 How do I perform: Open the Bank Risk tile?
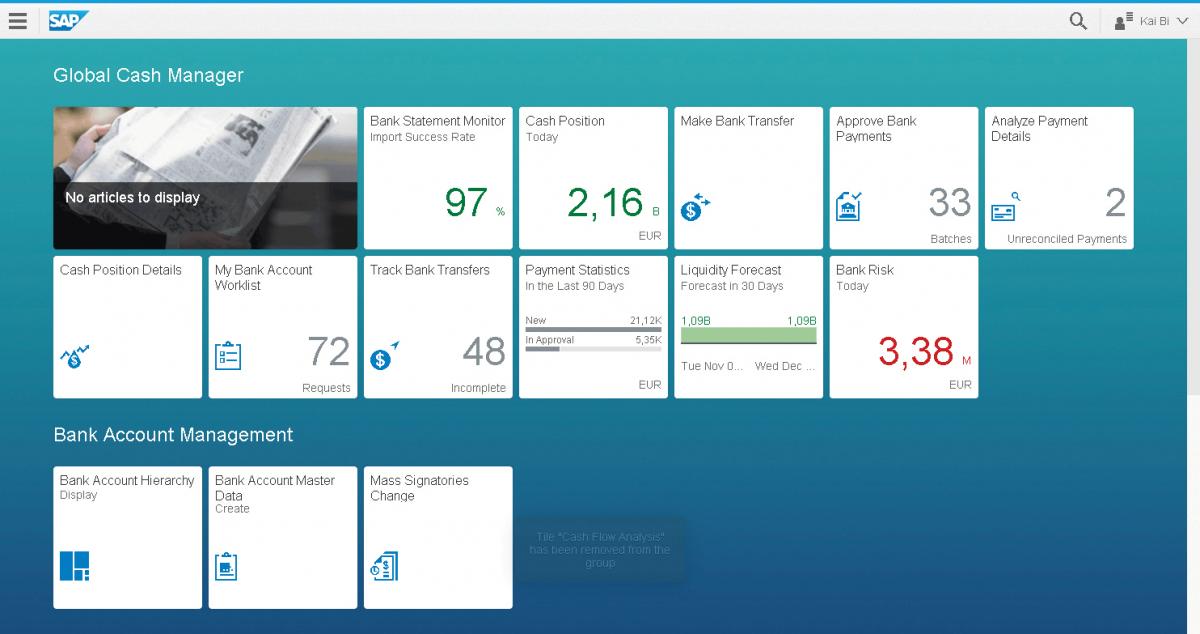pyautogui.click(x=904, y=327)
